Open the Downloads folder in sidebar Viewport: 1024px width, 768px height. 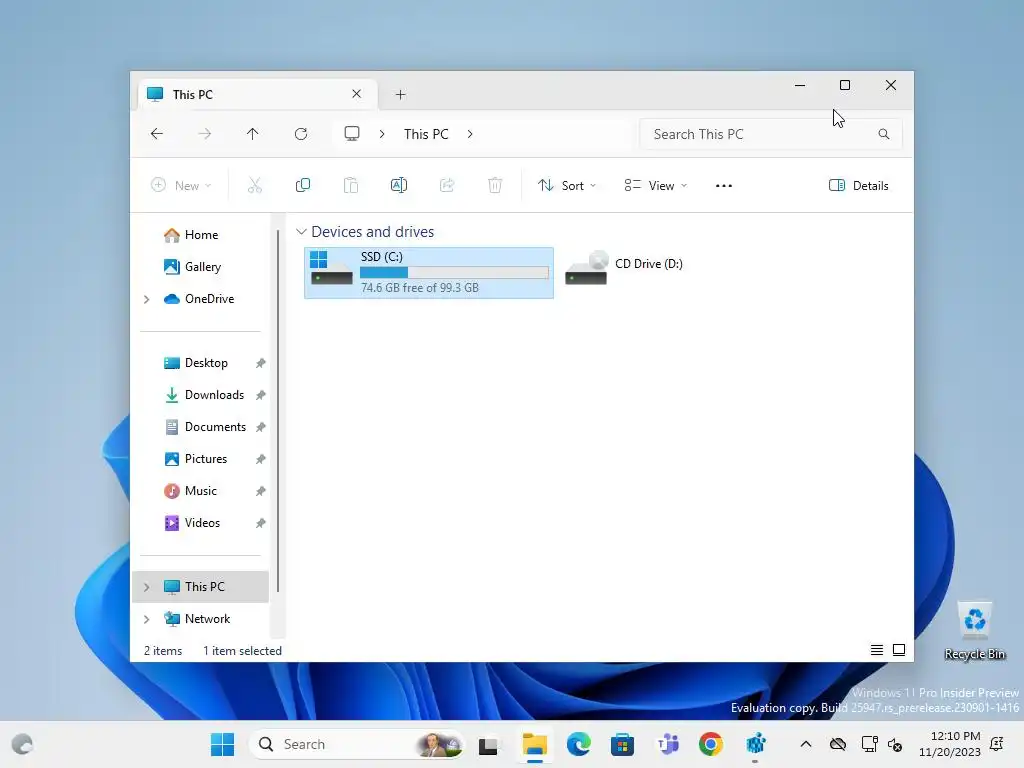pyautogui.click(x=214, y=394)
